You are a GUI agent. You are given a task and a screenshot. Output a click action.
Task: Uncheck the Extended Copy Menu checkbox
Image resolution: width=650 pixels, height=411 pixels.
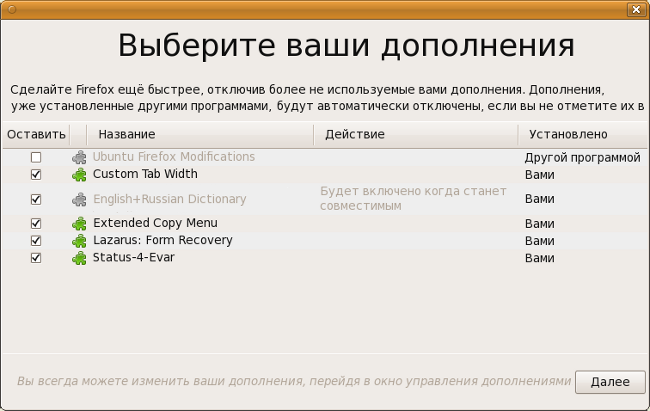click(36, 224)
